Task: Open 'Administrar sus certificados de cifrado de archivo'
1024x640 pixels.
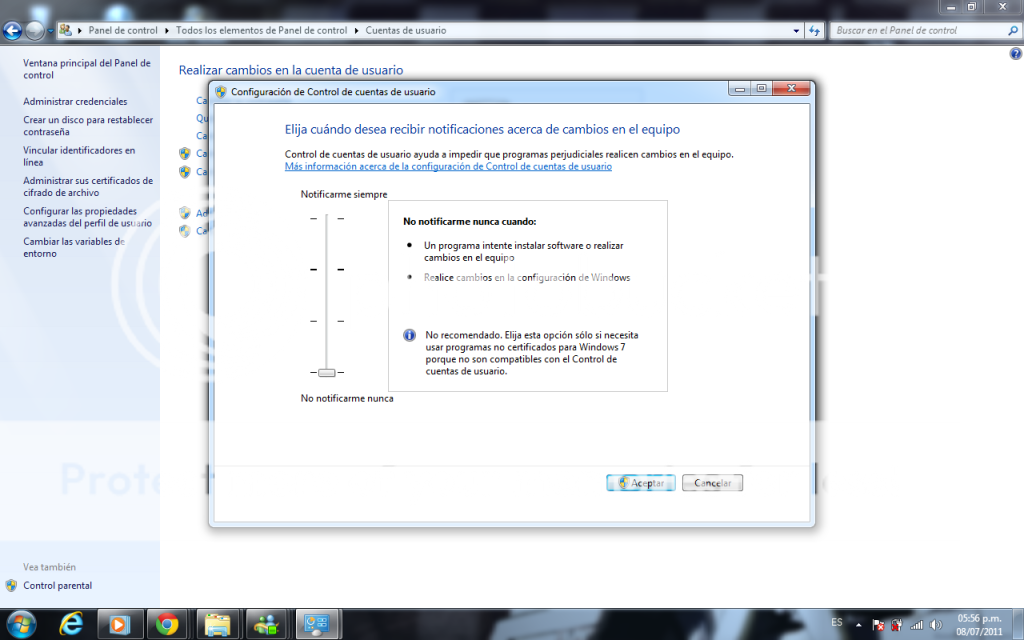Action: pos(88,187)
